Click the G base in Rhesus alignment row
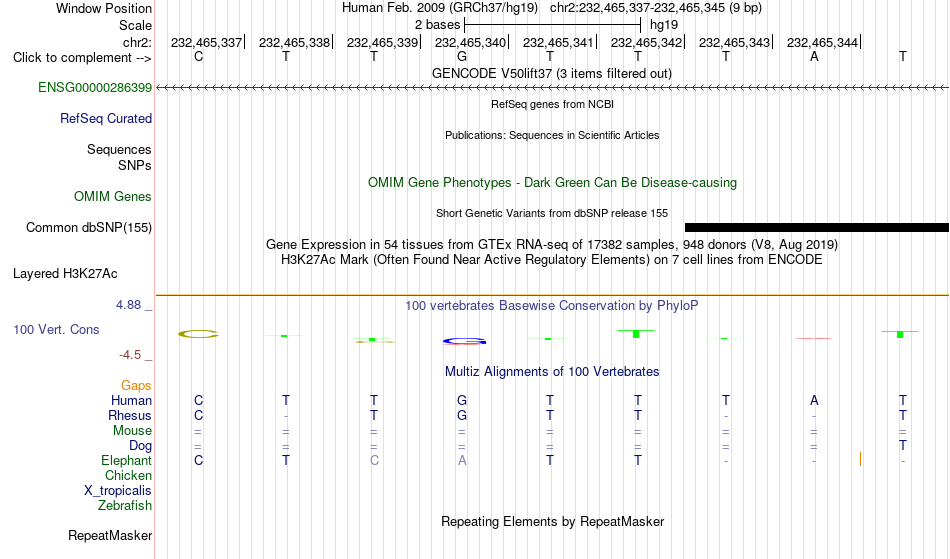This screenshot has width=950, height=559. click(x=462, y=415)
